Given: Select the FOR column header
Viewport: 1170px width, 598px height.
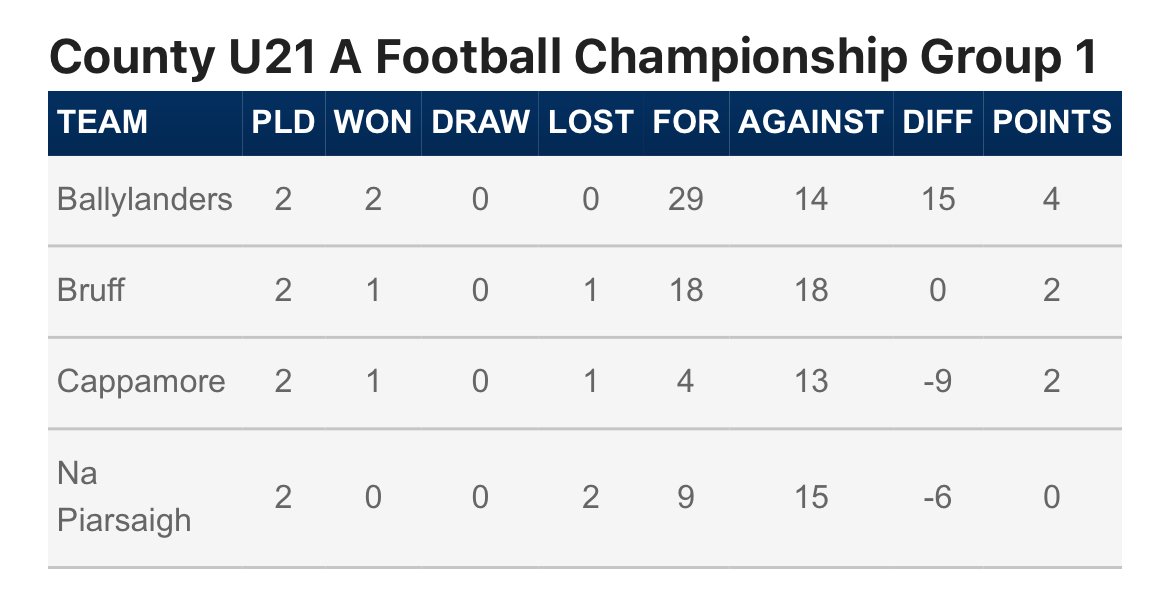Looking at the screenshot, I should click(686, 122).
